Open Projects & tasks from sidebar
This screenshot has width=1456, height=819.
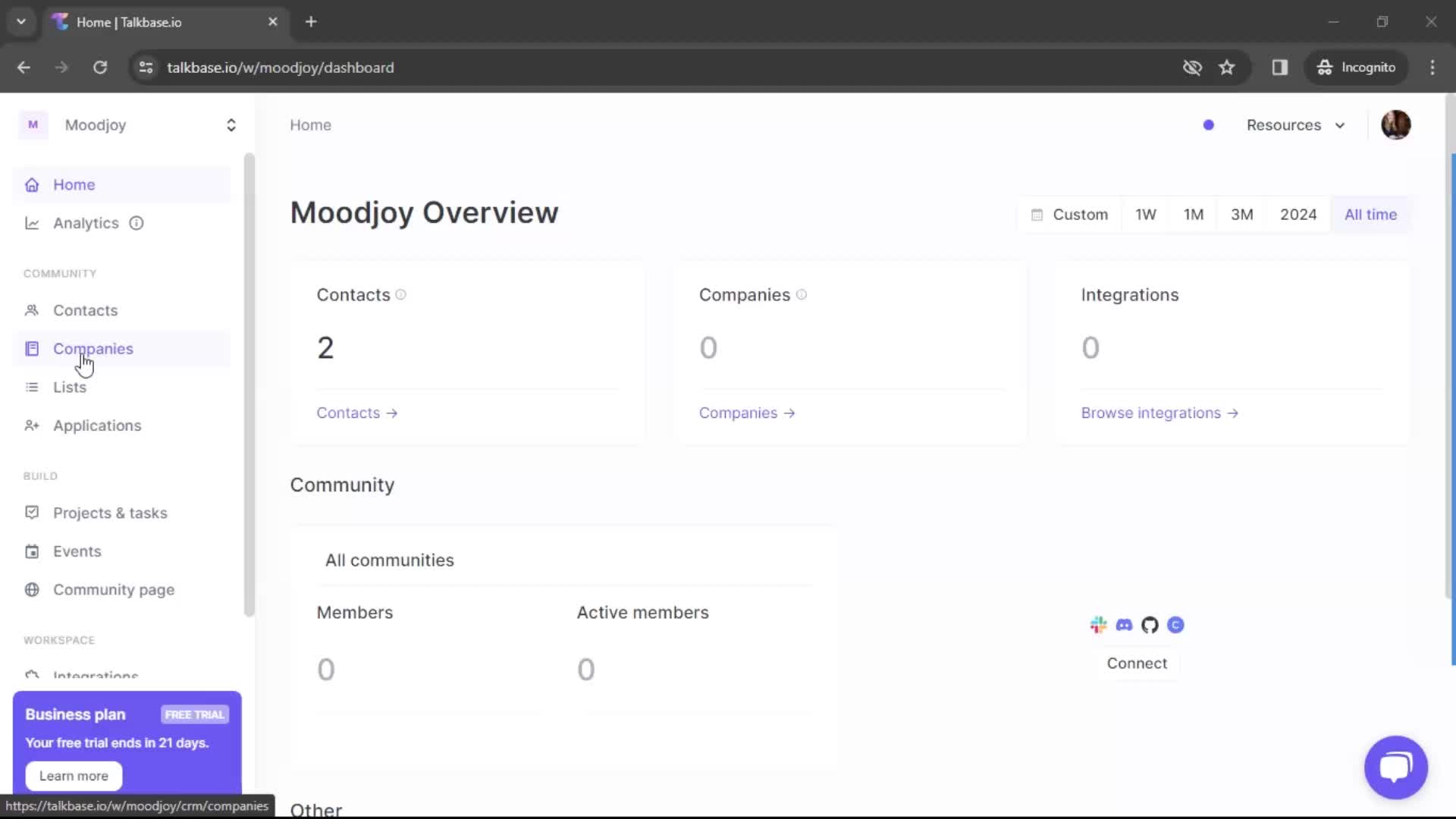109,513
